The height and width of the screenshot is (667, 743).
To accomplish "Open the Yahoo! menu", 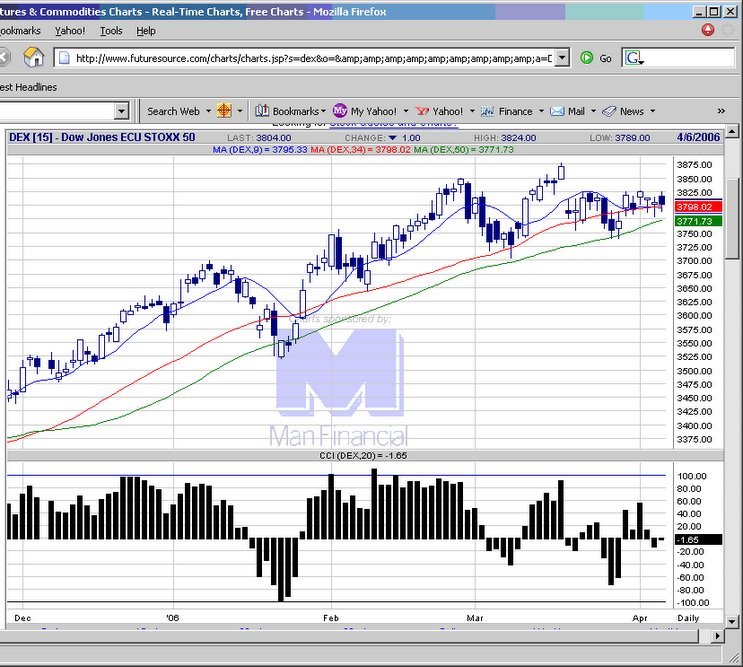I will 70,31.
